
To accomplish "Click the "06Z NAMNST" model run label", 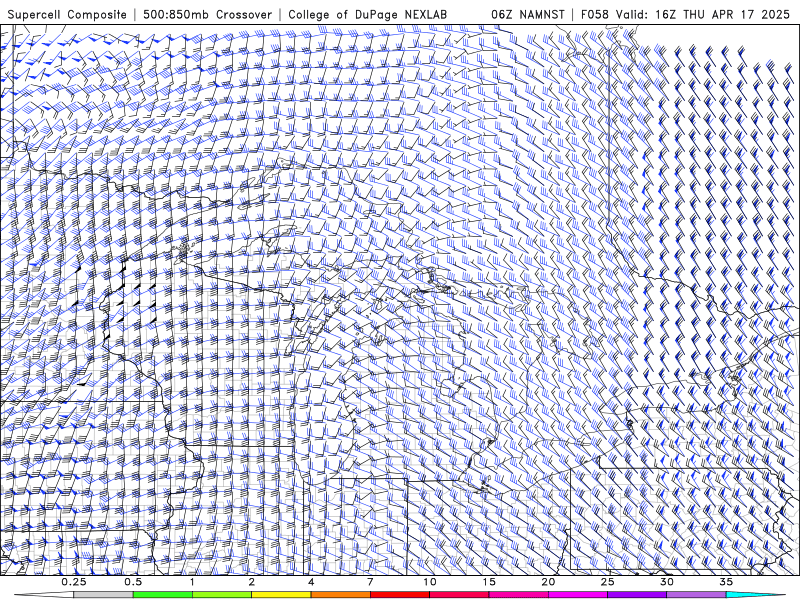I will [x=528, y=14].
